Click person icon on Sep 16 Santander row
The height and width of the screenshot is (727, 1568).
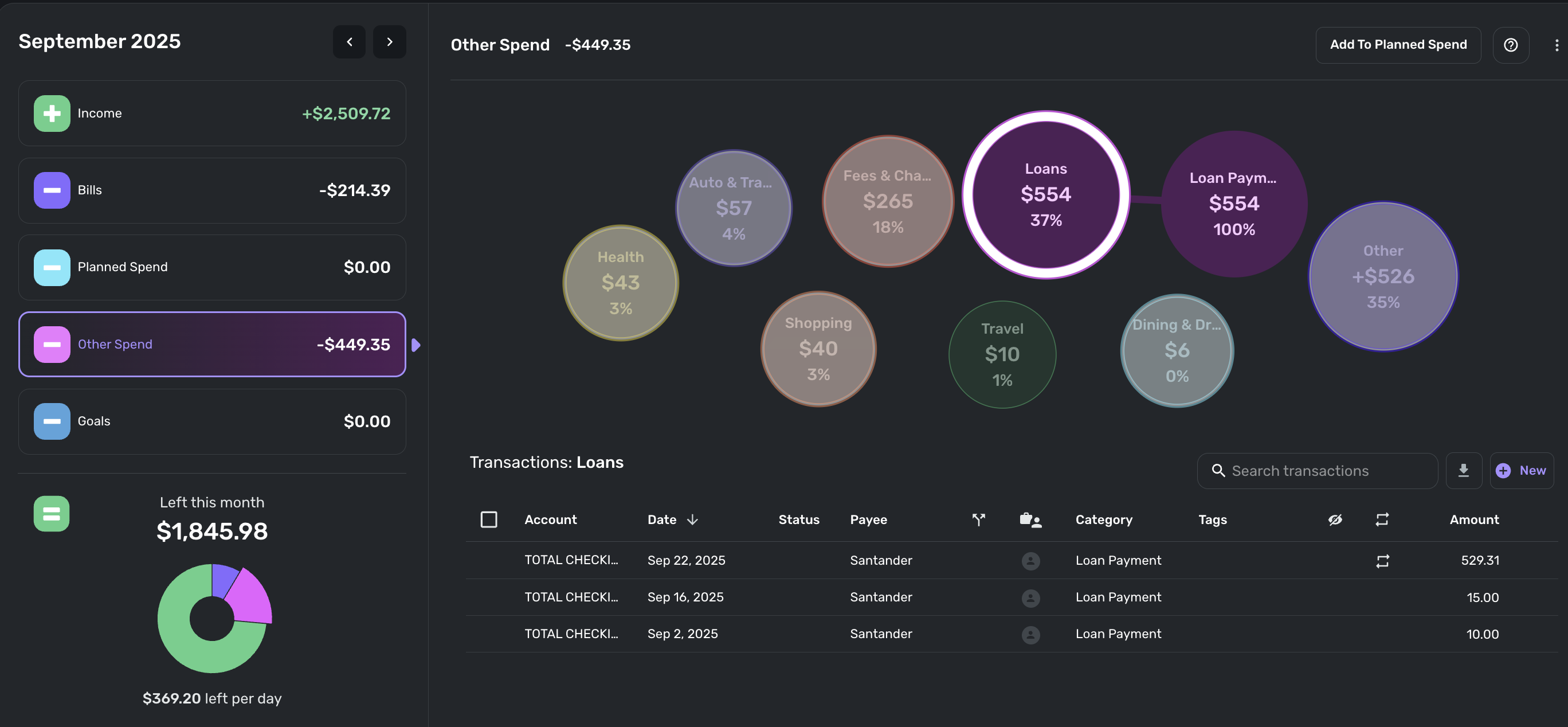click(x=1030, y=598)
